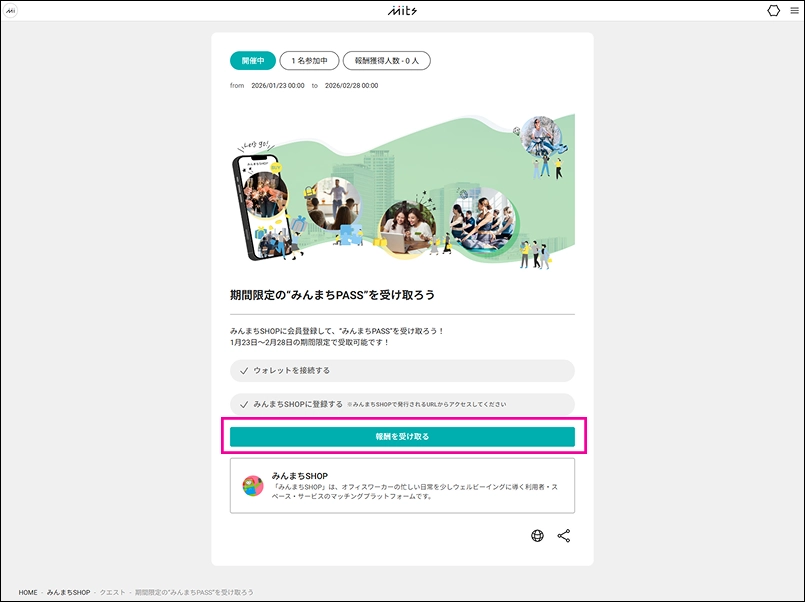Go to HOME in the breadcrumb

pos(28,592)
